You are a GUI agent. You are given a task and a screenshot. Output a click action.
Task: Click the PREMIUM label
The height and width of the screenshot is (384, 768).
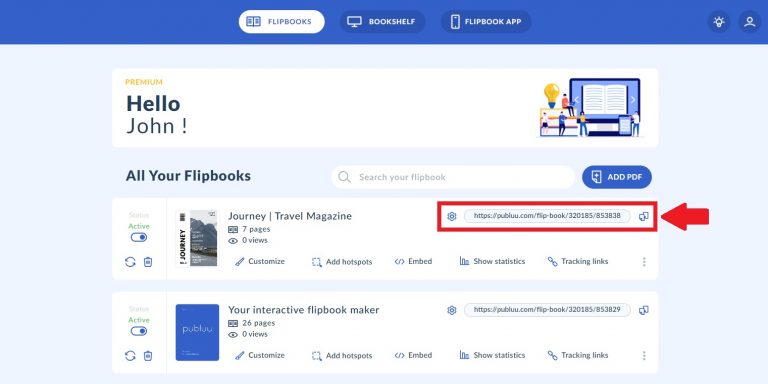tap(144, 82)
